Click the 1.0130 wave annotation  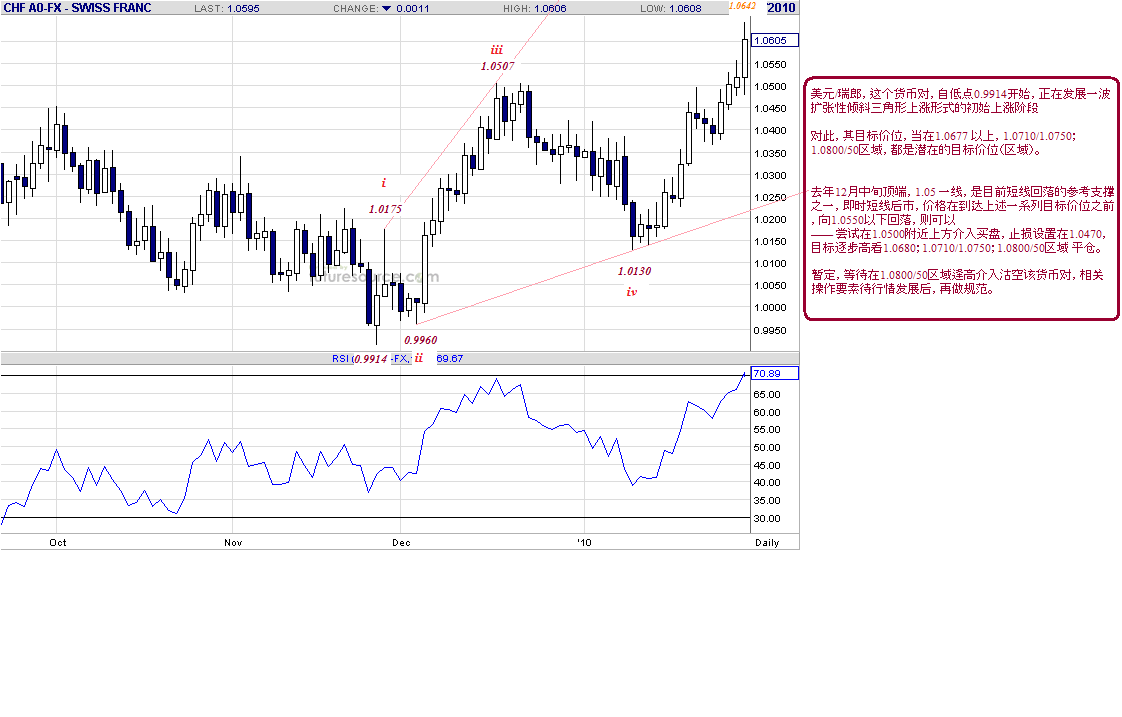pyautogui.click(x=635, y=271)
